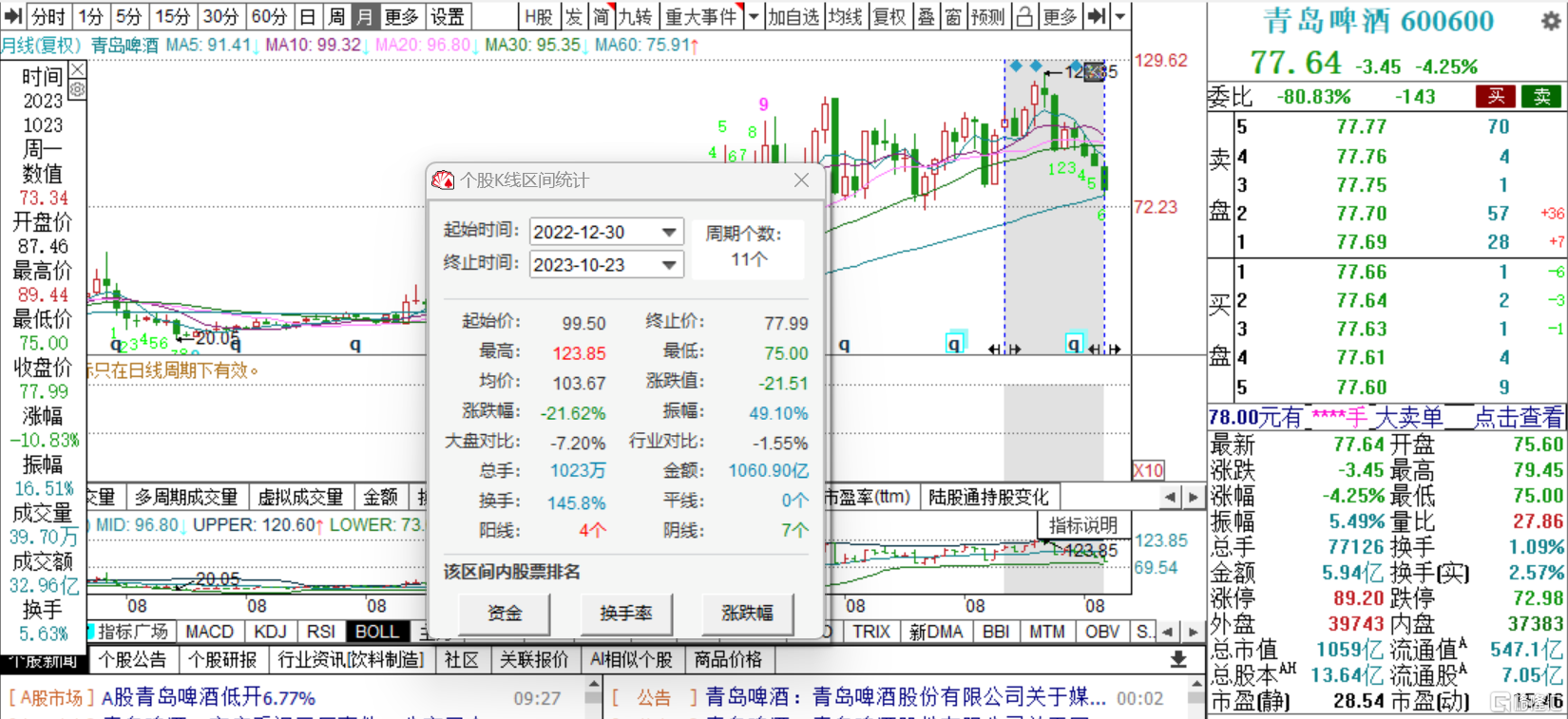Click the 换手率 ranking button
Image resolution: width=1568 pixels, height=719 pixels.
tap(625, 614)
